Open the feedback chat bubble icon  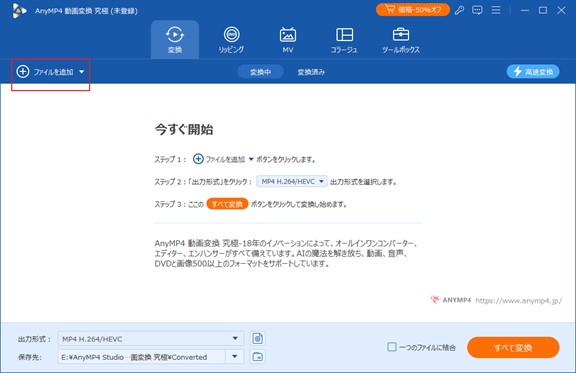click(477, 10)
